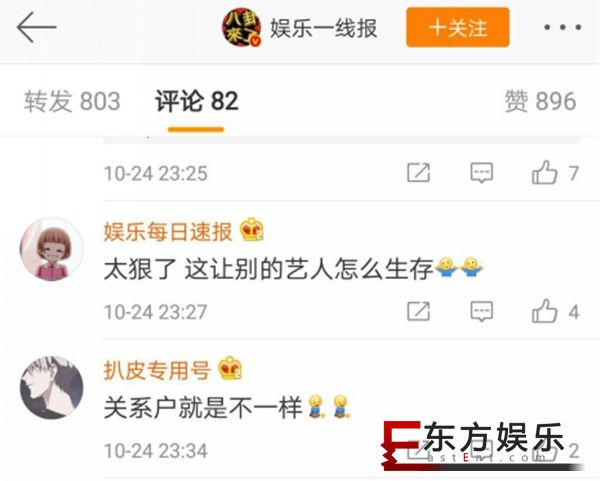Open the three-dot more options menu
600x481 pixels.
tap(563, 27)
